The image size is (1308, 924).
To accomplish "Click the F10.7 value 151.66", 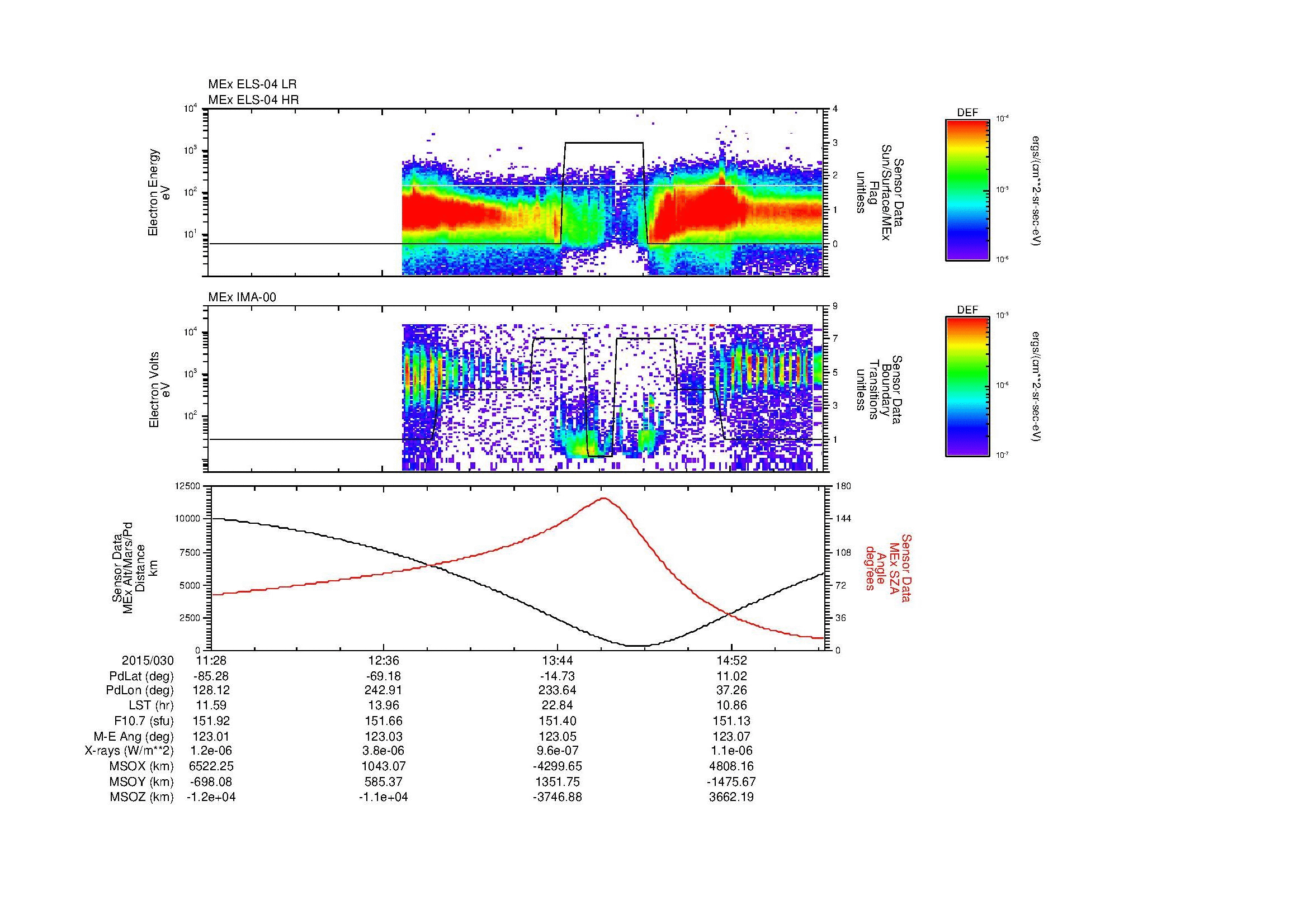I will click(x=384, y=721).
